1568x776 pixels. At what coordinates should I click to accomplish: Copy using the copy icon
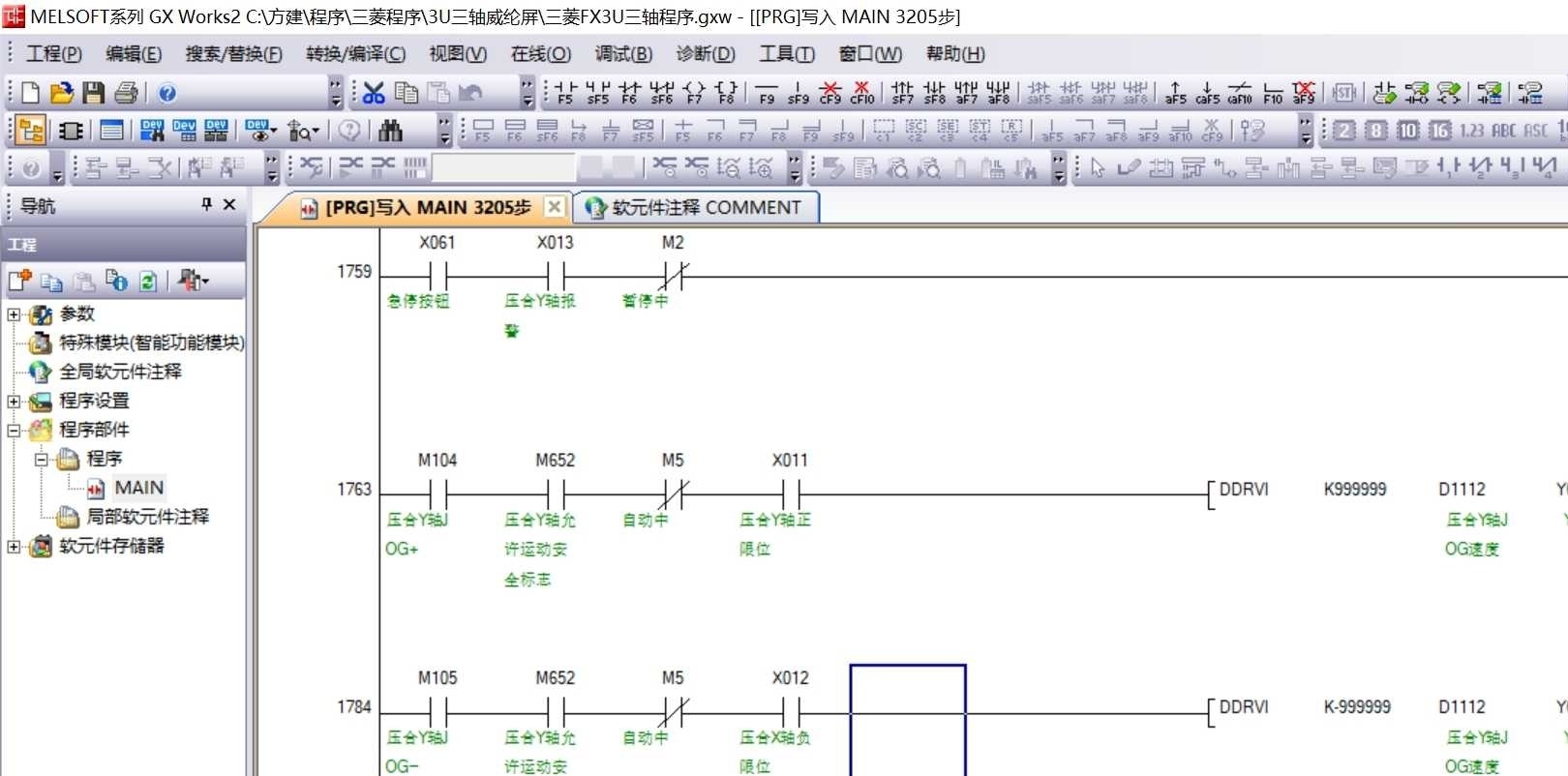[407, 93]
